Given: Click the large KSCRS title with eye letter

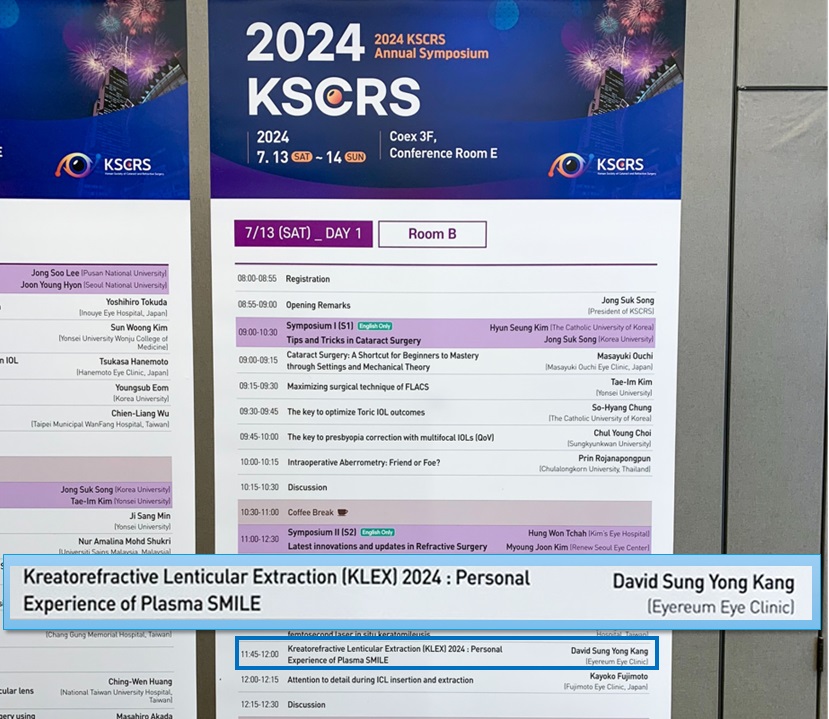Looking at the screenshot, I should [333, 98].
